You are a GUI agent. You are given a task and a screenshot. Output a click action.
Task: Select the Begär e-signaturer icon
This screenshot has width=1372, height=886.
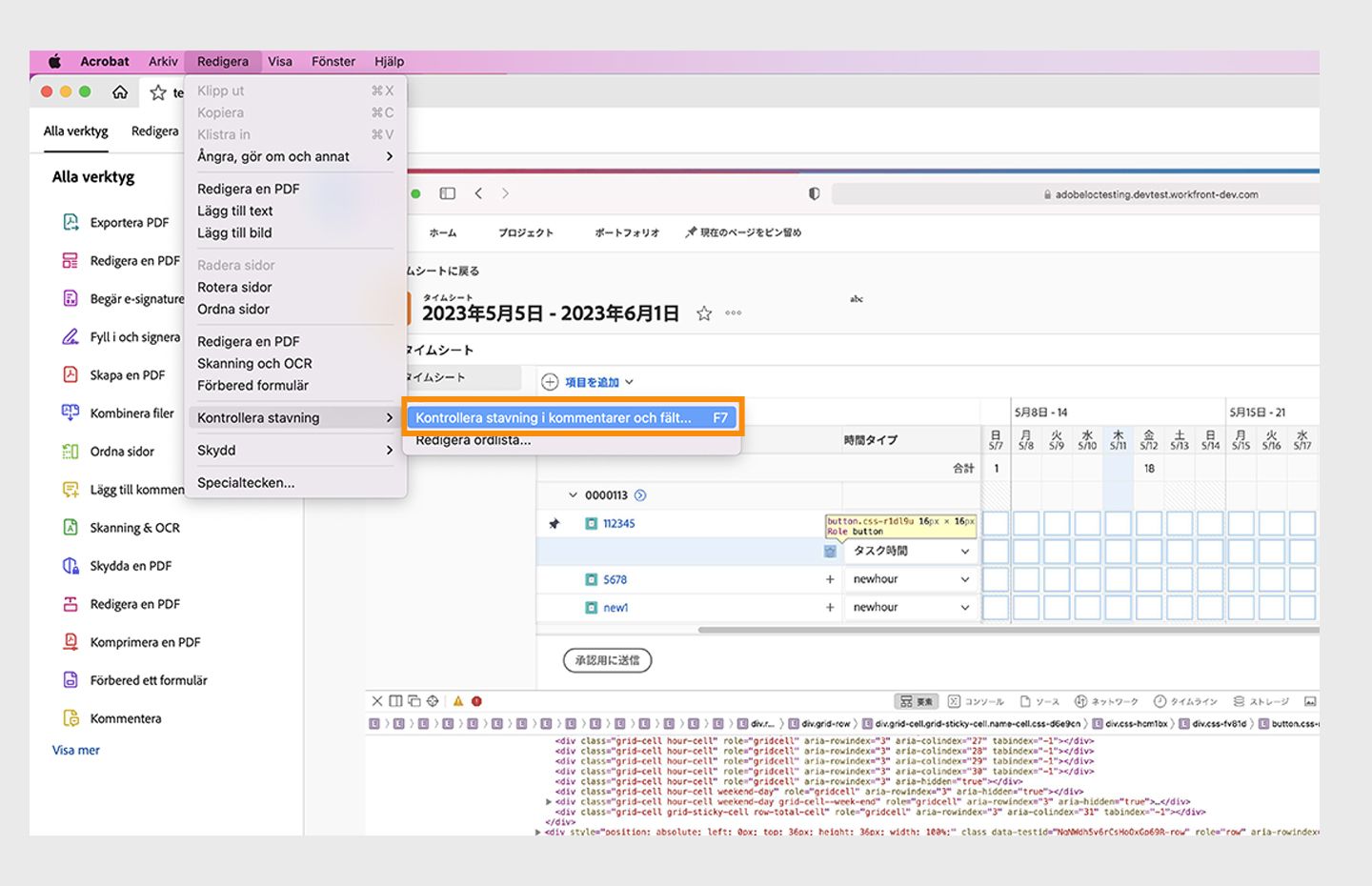click(x=71, y=298)
